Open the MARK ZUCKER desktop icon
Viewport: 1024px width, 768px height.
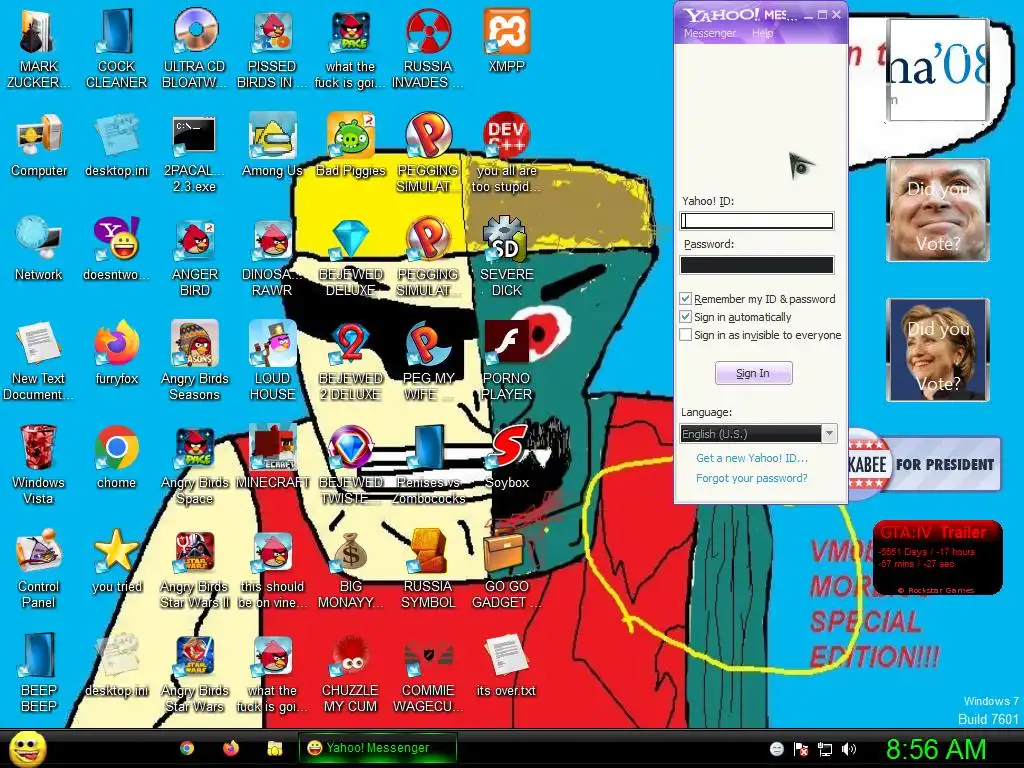[x=38, y=31]
